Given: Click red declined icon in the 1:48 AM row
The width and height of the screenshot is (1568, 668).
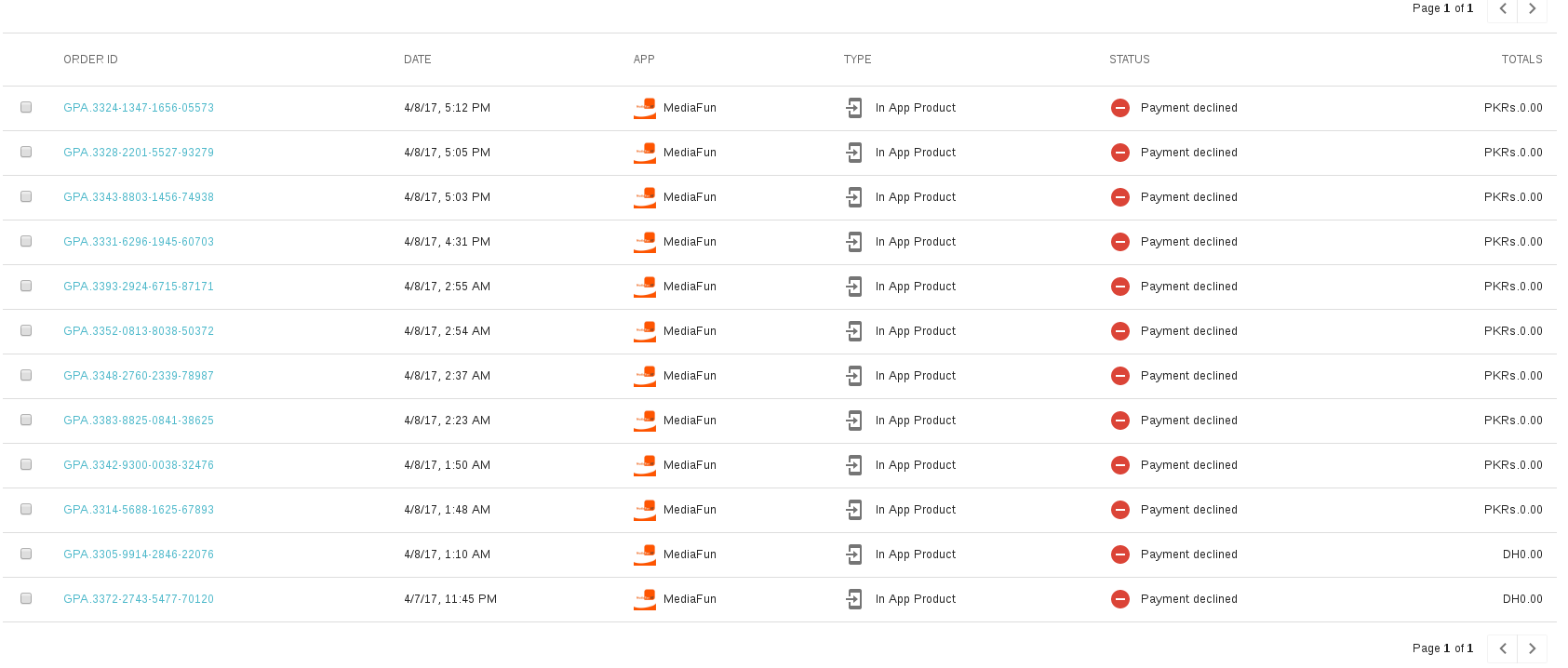Looking at the screenshot, I should coord(1120,510).
